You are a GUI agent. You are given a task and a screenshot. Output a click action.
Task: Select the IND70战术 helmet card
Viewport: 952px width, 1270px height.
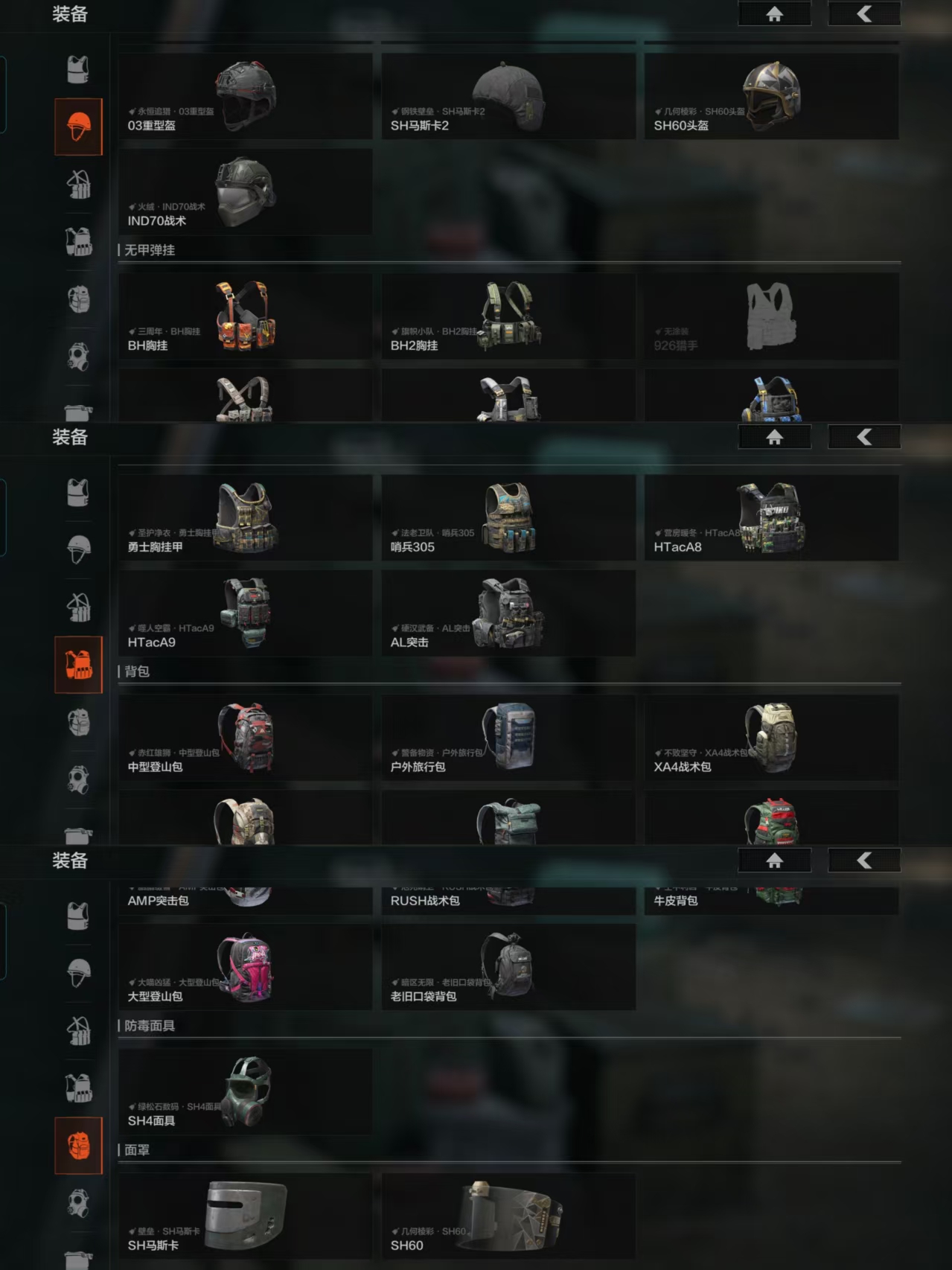click(x=246, y=192)
